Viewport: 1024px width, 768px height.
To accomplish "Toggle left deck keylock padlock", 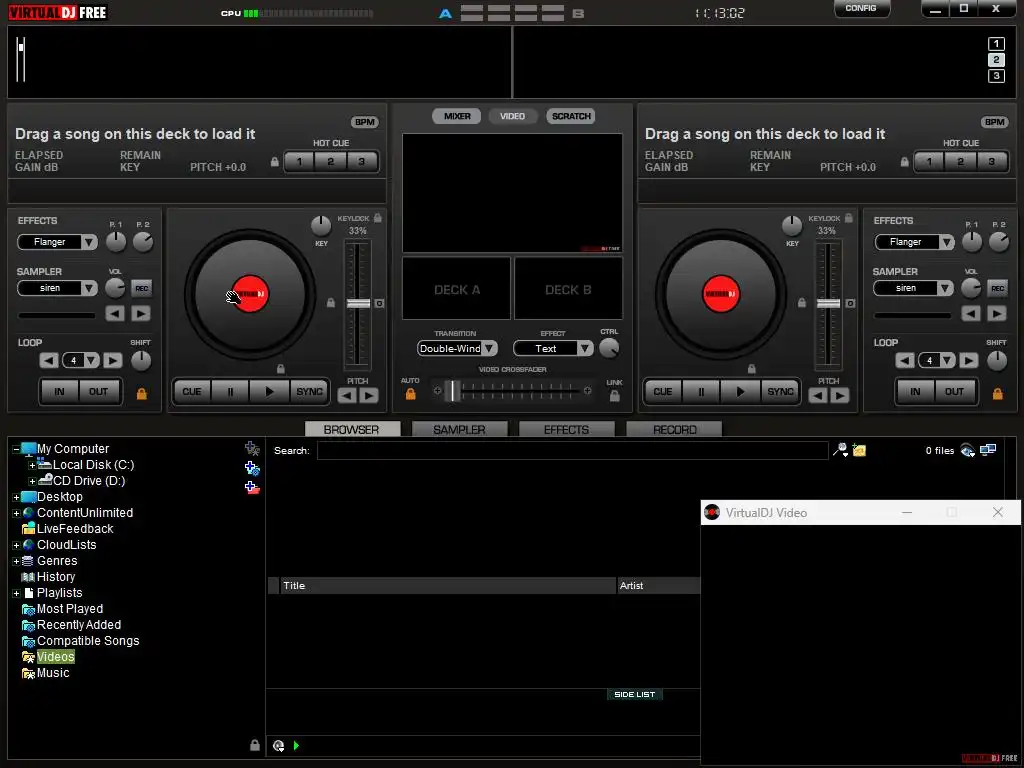I will pos(377,217).
